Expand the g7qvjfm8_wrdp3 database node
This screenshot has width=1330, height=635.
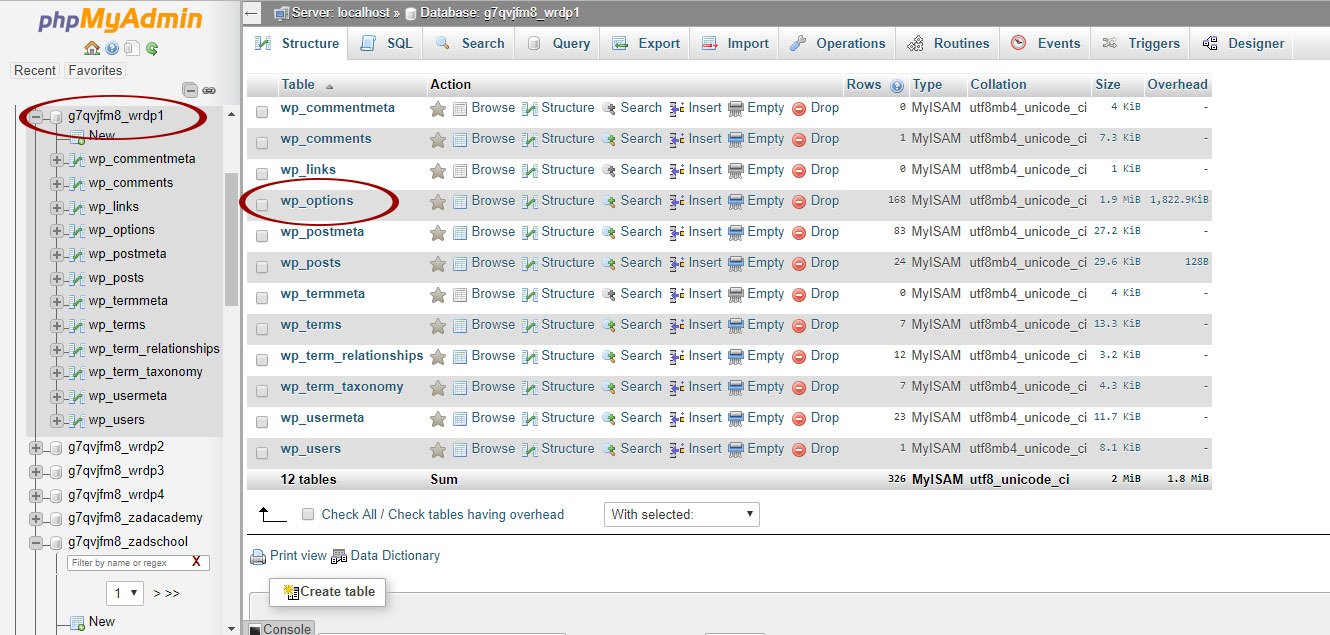click(x=36, y=472)
